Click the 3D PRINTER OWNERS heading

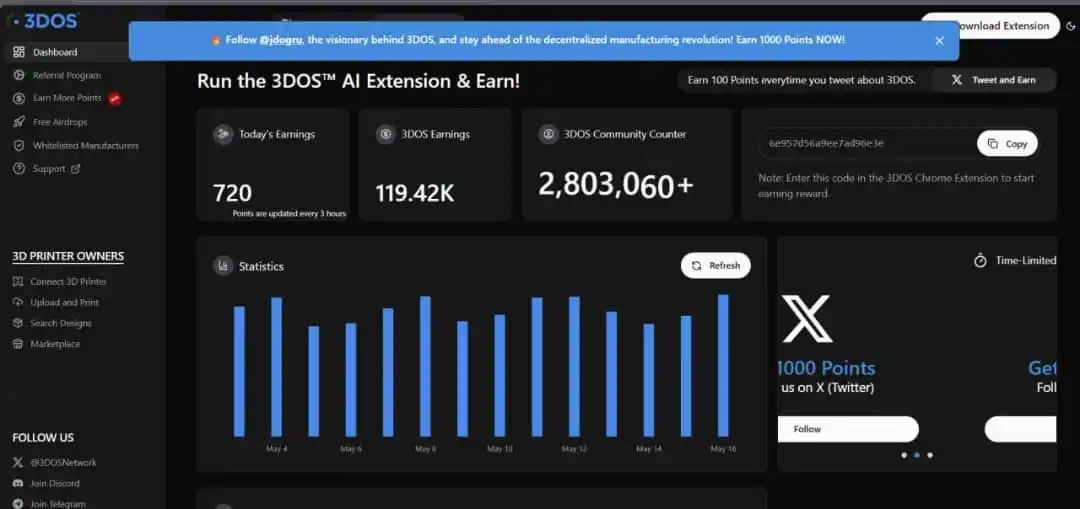point(68,257)
